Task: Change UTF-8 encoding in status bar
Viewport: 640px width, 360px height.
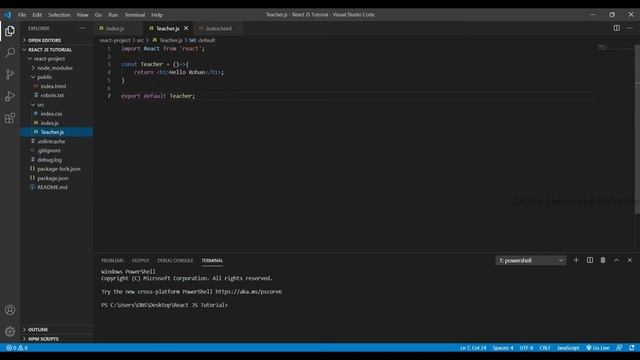Action: click(x=526, y=348)
